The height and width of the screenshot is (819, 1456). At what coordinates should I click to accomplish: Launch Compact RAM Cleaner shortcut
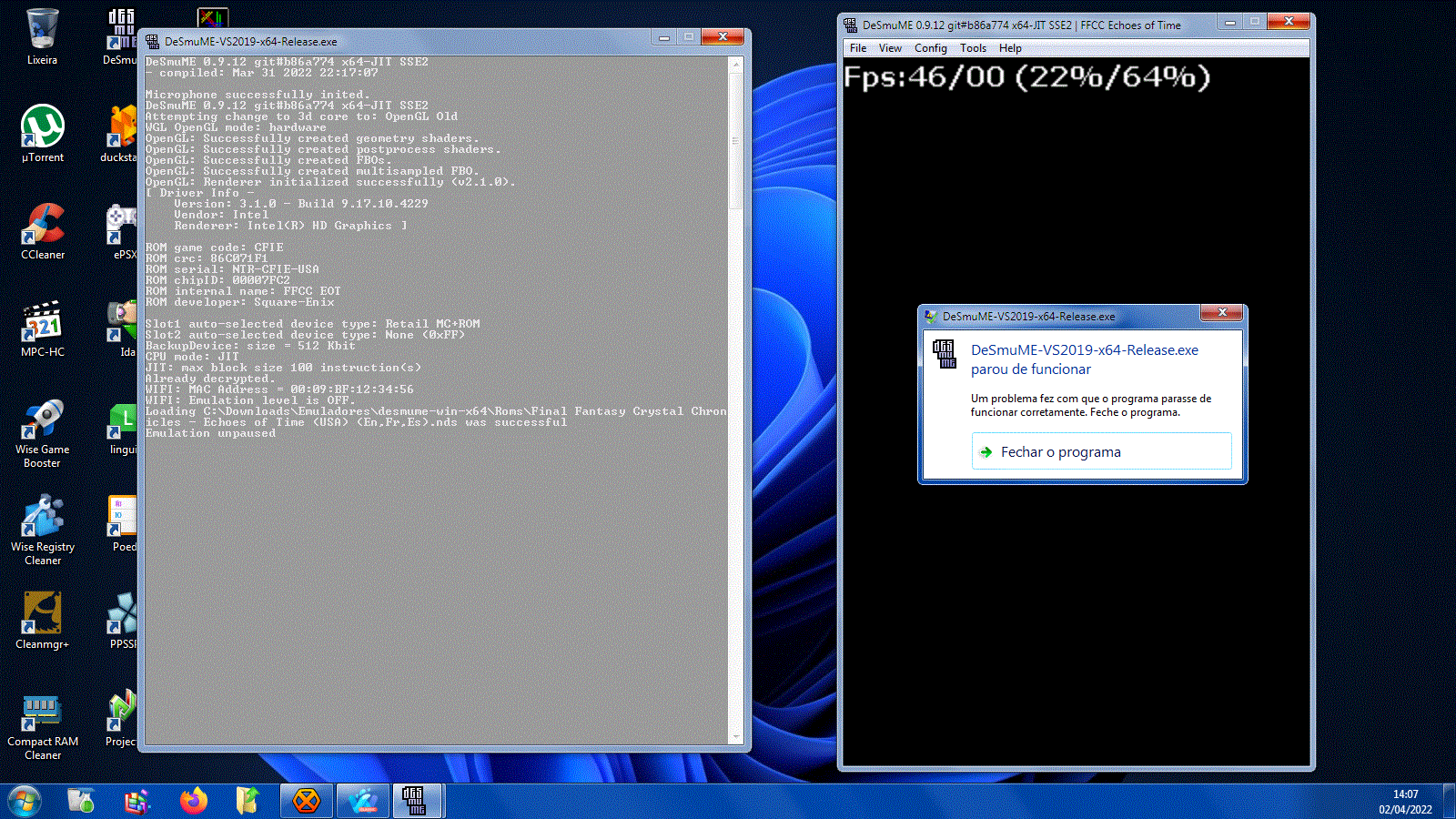point(42,726)
